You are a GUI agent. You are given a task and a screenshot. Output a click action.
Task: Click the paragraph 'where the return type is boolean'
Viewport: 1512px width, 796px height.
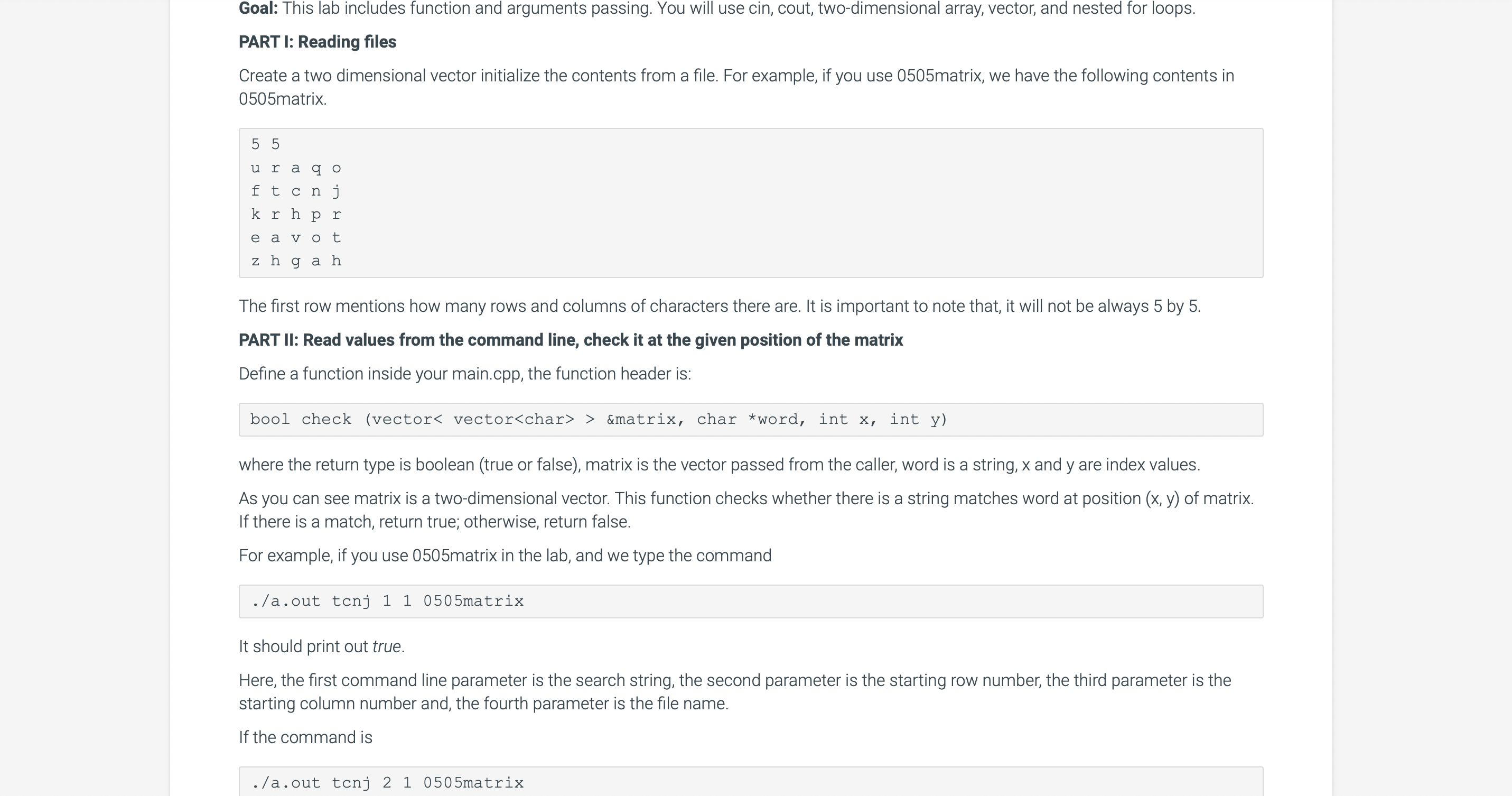[720, 465]
